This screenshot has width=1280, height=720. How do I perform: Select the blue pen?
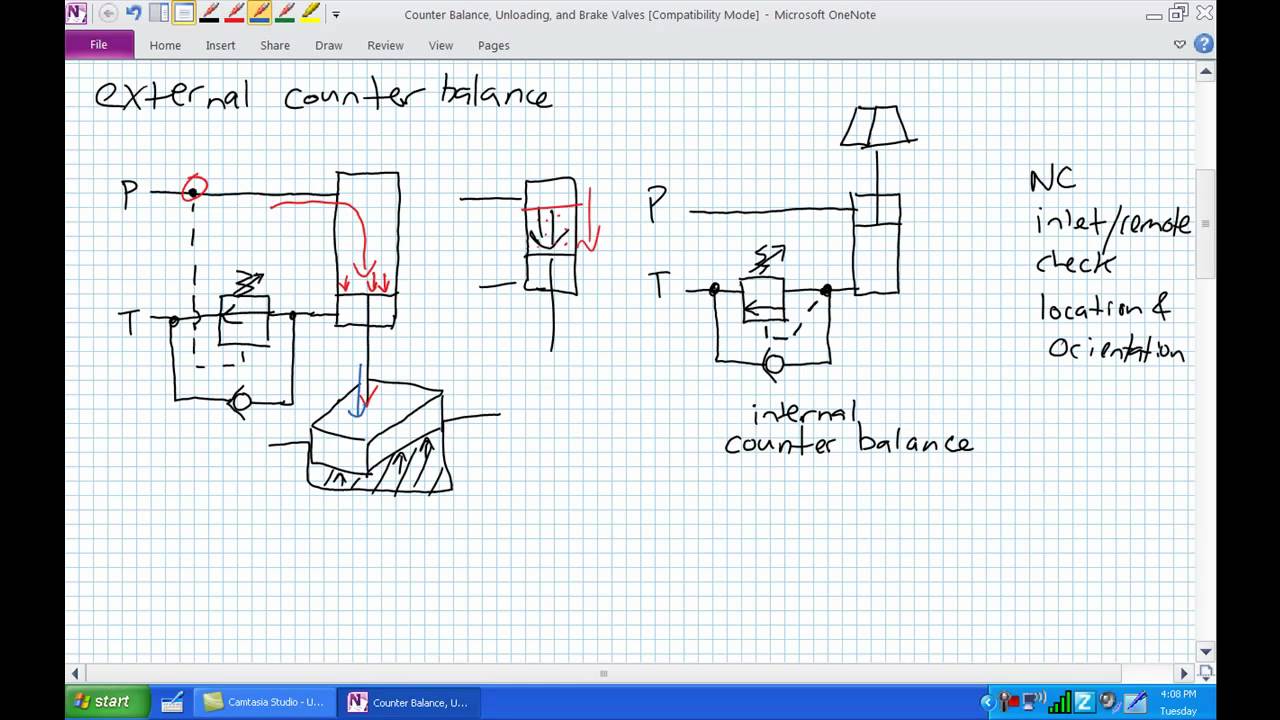tap(260, 14)
